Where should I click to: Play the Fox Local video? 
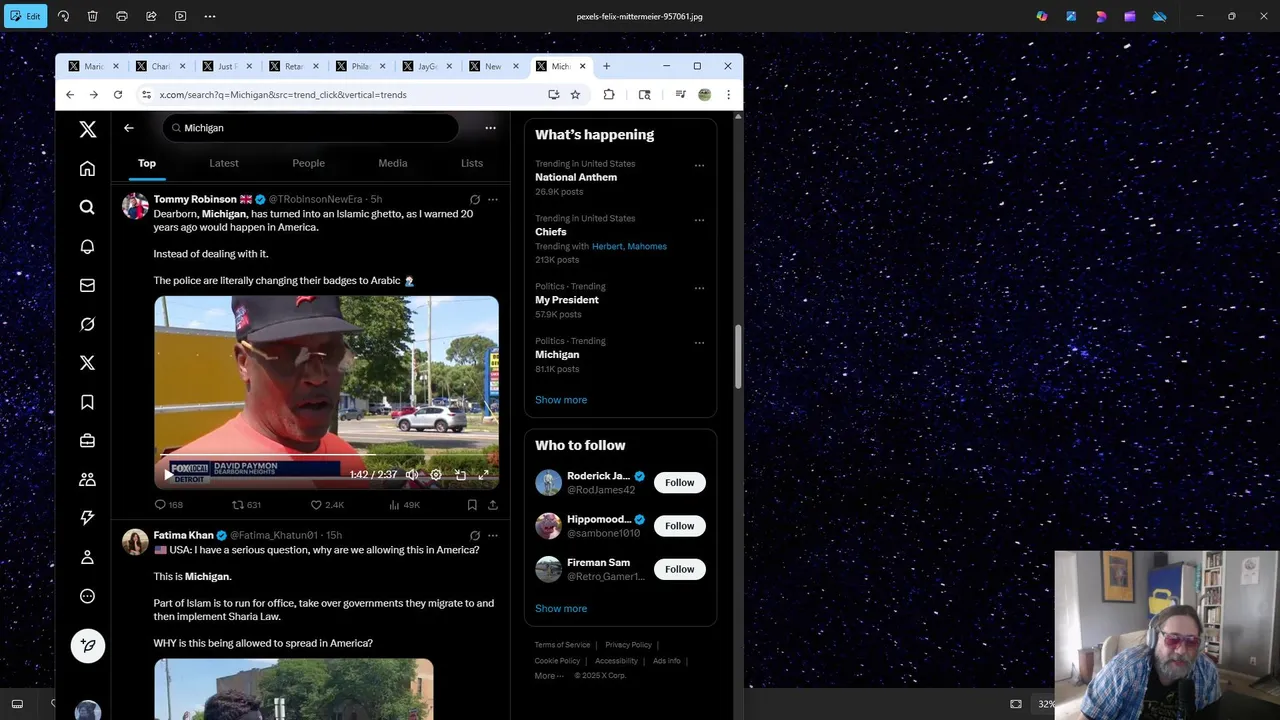pyautogui.click(x=168, y=475)
